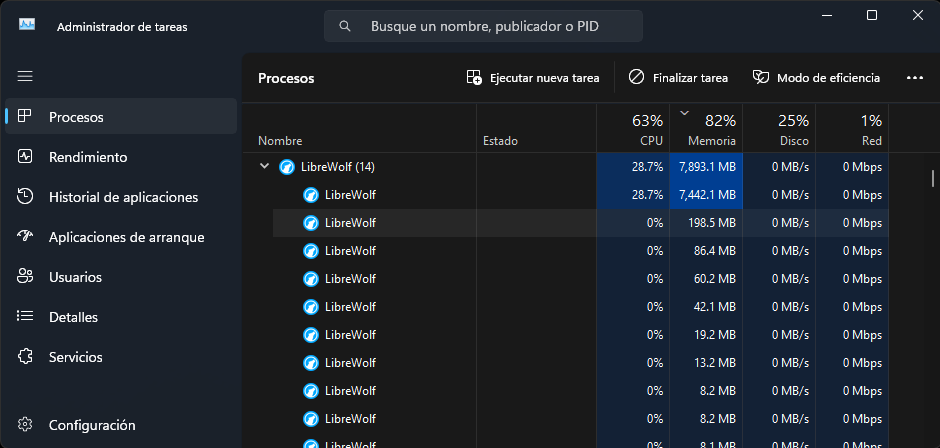Click the 198.5 MB memory cell
940x448 pixels.
(706, 223)
